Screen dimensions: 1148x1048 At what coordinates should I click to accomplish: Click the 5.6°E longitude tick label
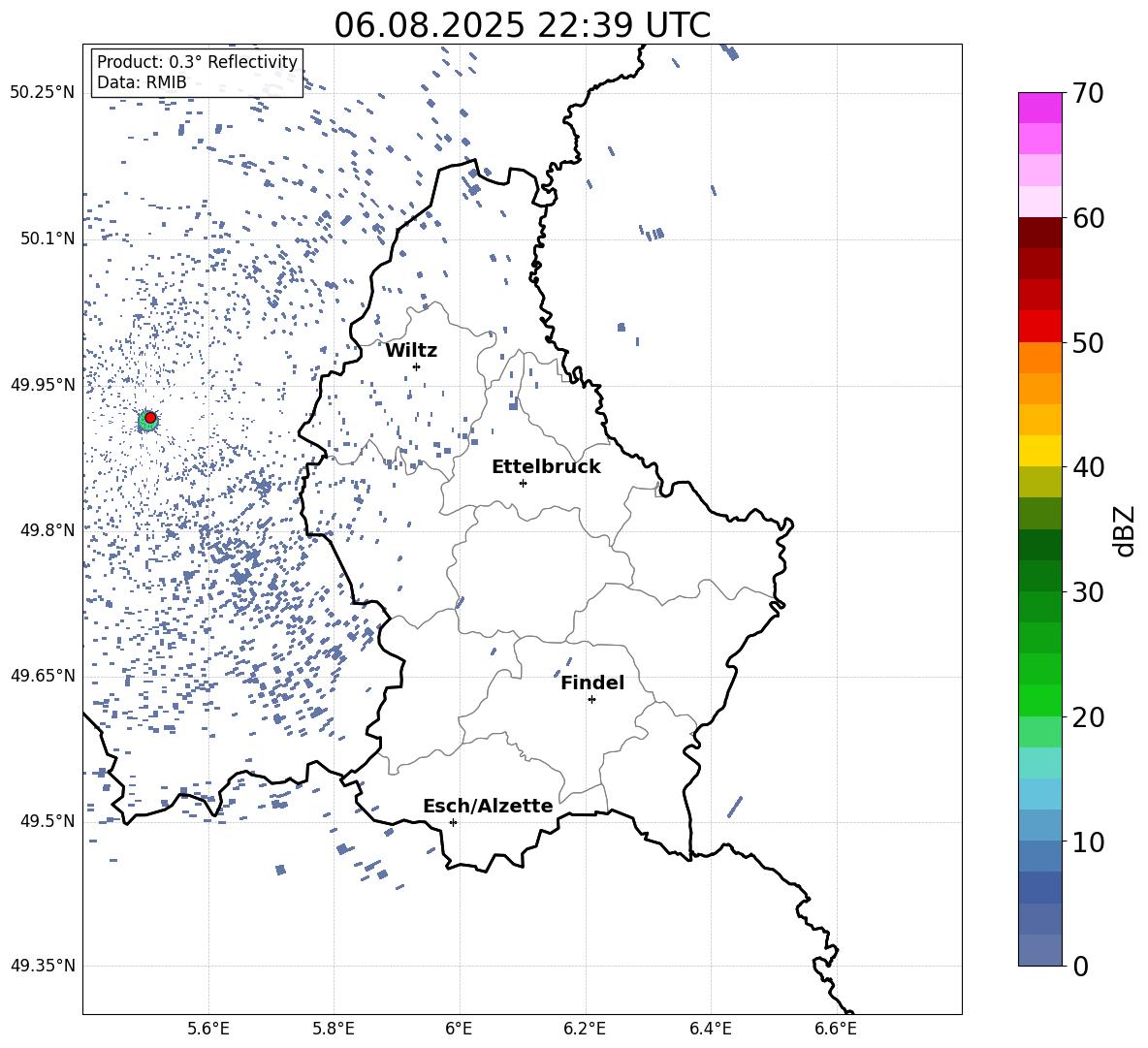208,1029
